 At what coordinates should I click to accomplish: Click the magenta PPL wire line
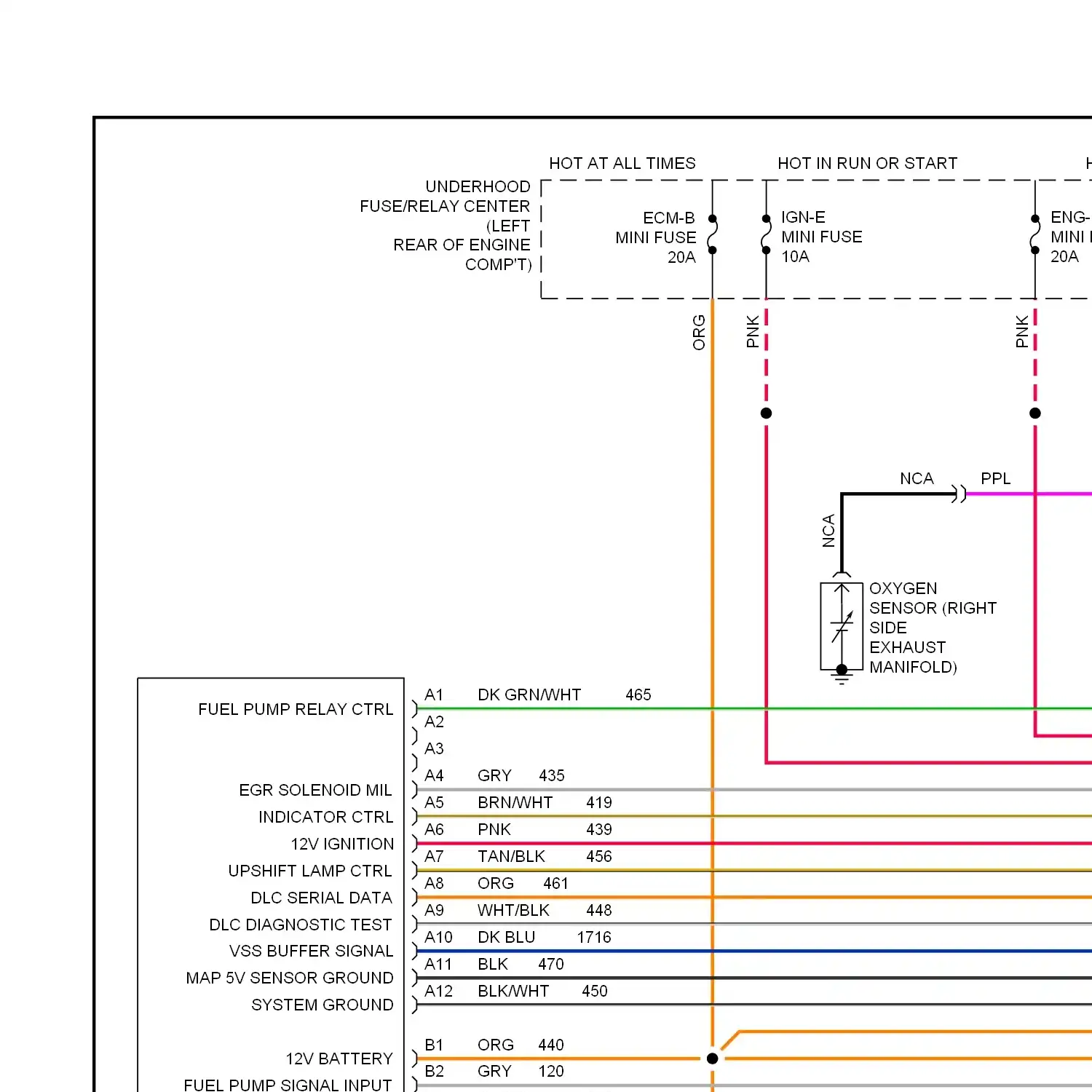pos(1029,494)
